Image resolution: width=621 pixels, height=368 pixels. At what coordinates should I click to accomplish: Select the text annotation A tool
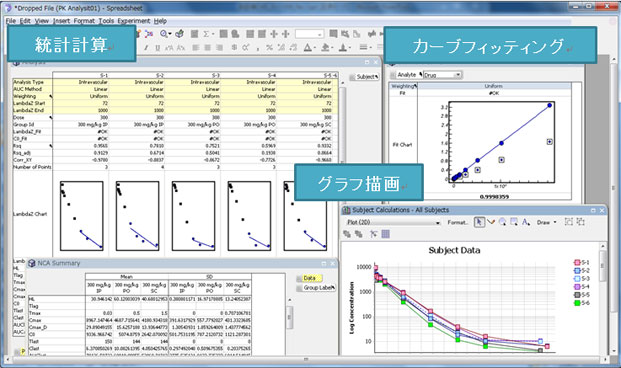click(x=526, y=222)
